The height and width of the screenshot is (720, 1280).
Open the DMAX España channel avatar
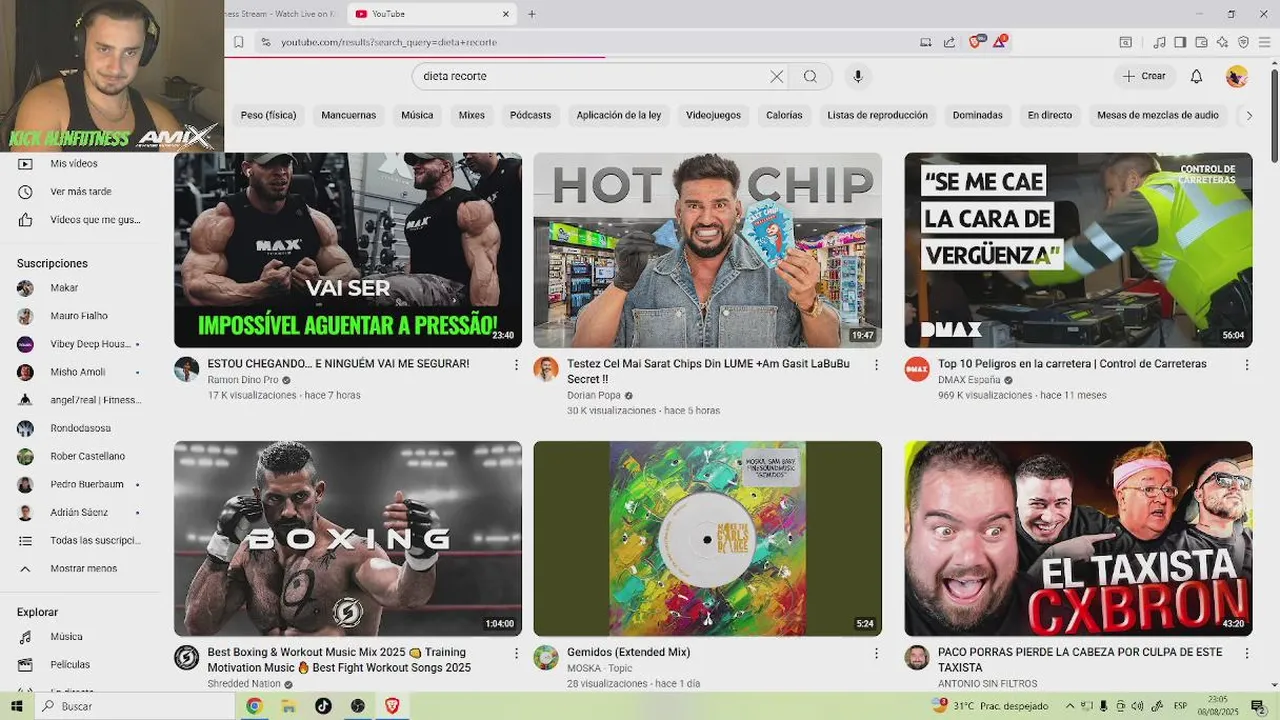coord(917,369)
